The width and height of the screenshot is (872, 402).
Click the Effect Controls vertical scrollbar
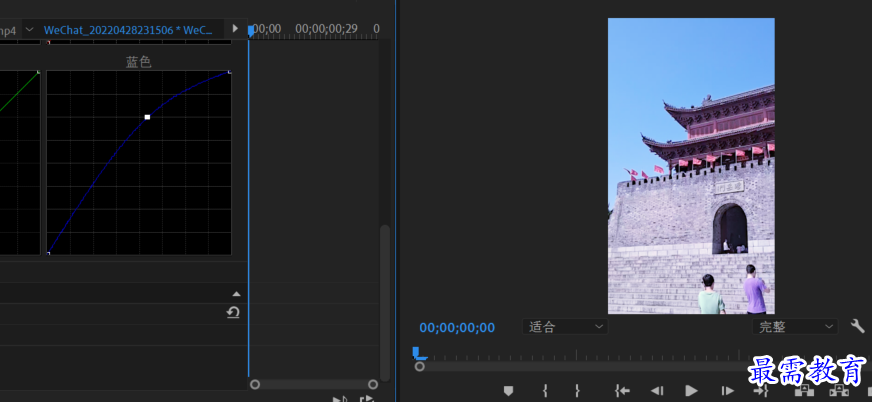point(385,302)
